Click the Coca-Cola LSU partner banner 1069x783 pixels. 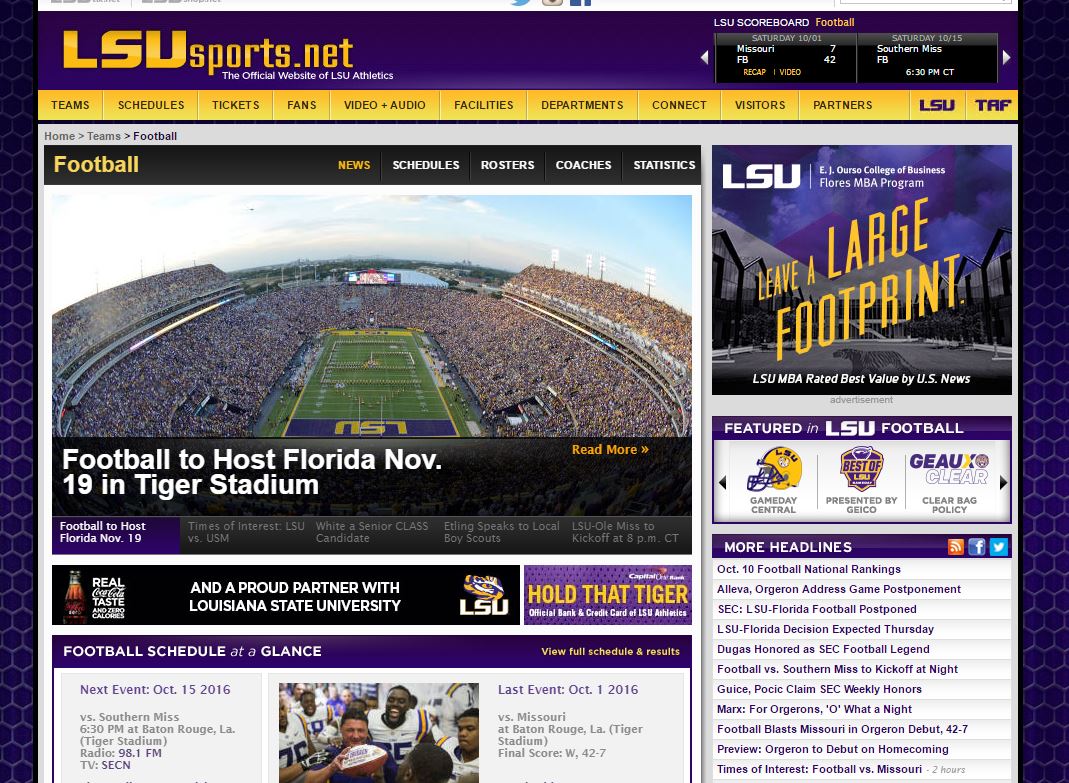click(x=286, y=595)
